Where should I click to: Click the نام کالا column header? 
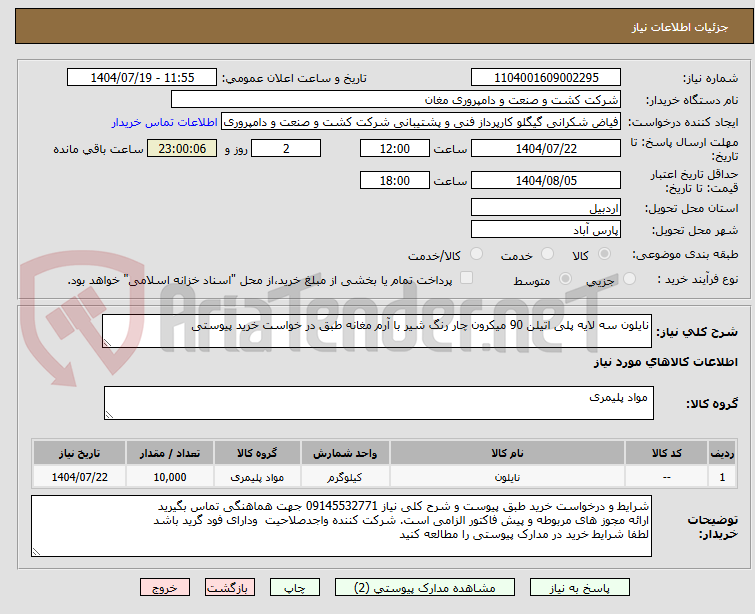(508, 453)
